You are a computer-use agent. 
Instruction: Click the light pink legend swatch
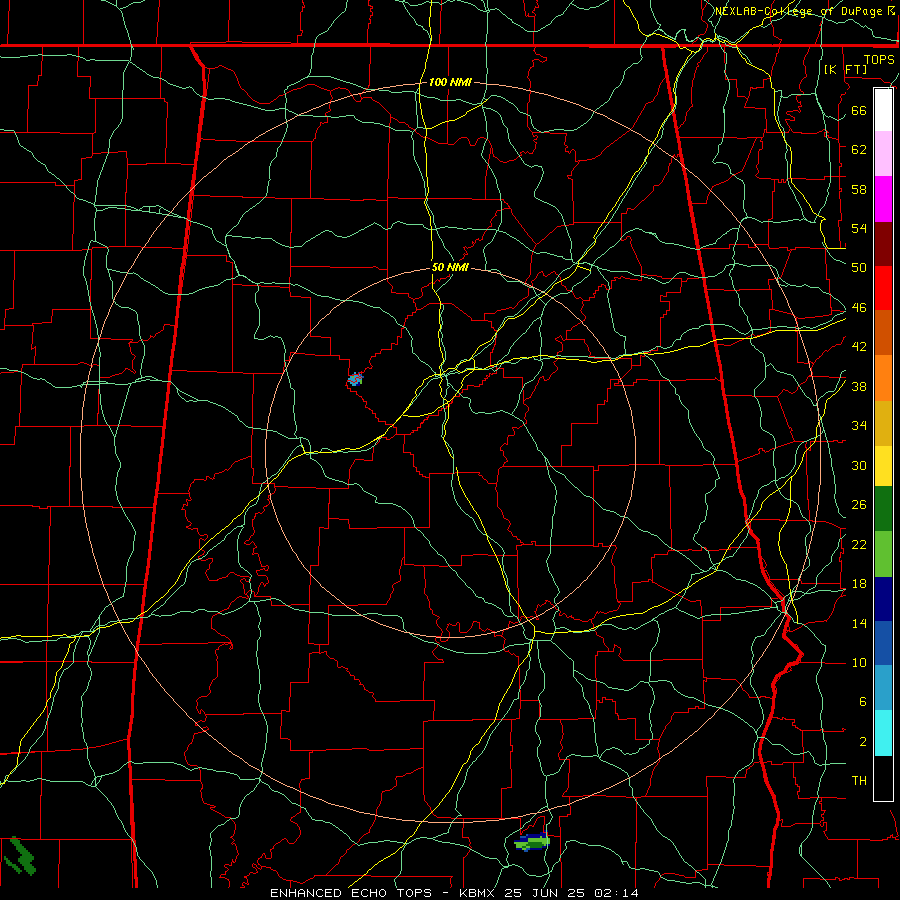coord(883,153)
